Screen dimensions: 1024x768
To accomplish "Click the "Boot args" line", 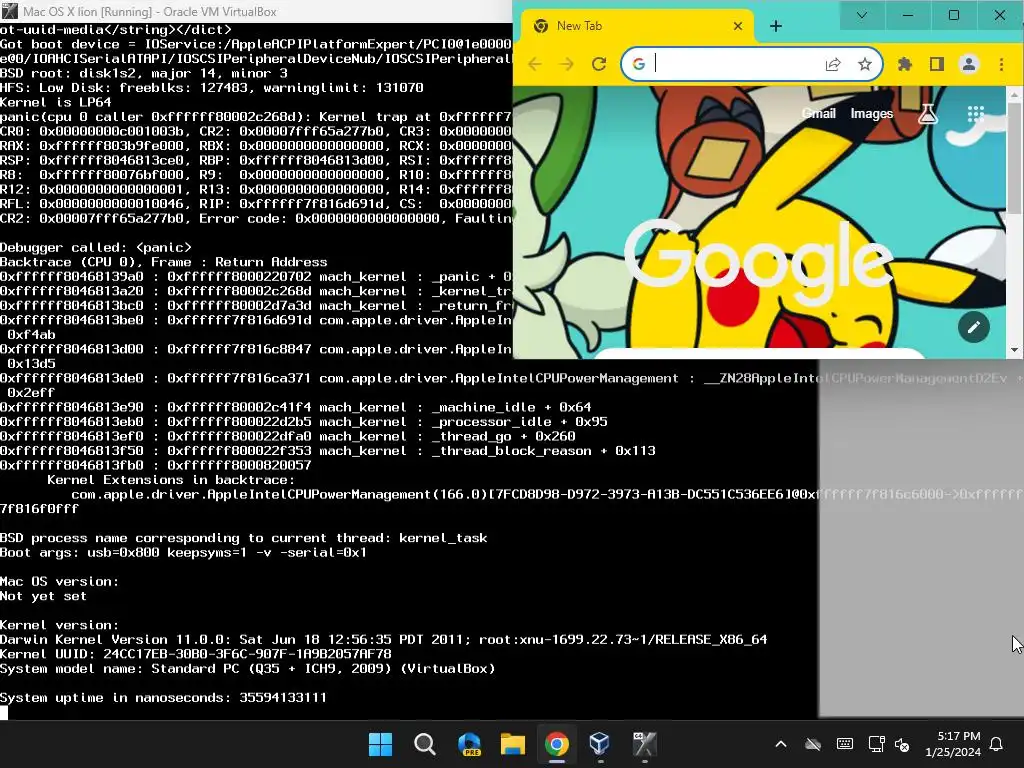I will [184, 552].
